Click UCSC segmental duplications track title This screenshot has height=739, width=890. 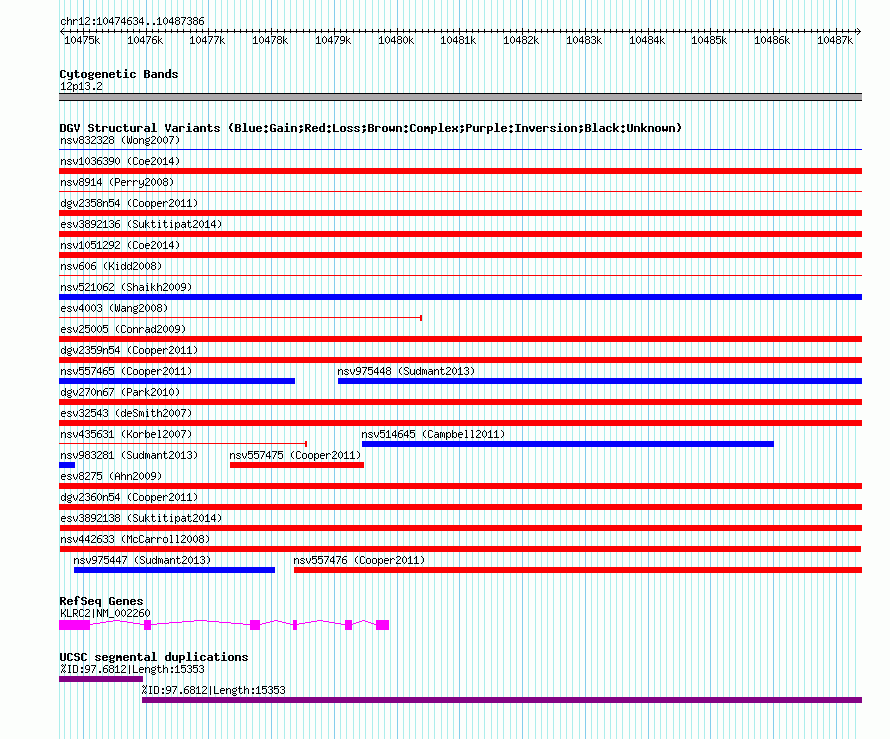point(154,657)
